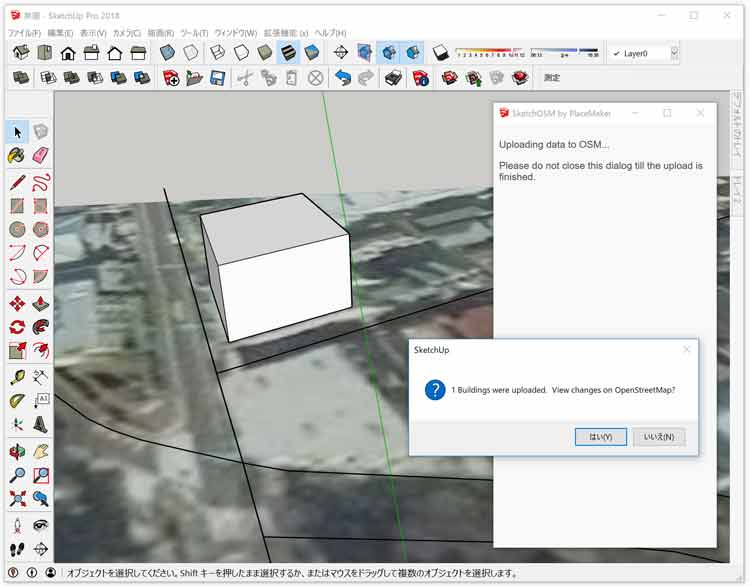750x588 pixels.
Task: Open the カメラ(C) menu
Action: pos(127,33)
